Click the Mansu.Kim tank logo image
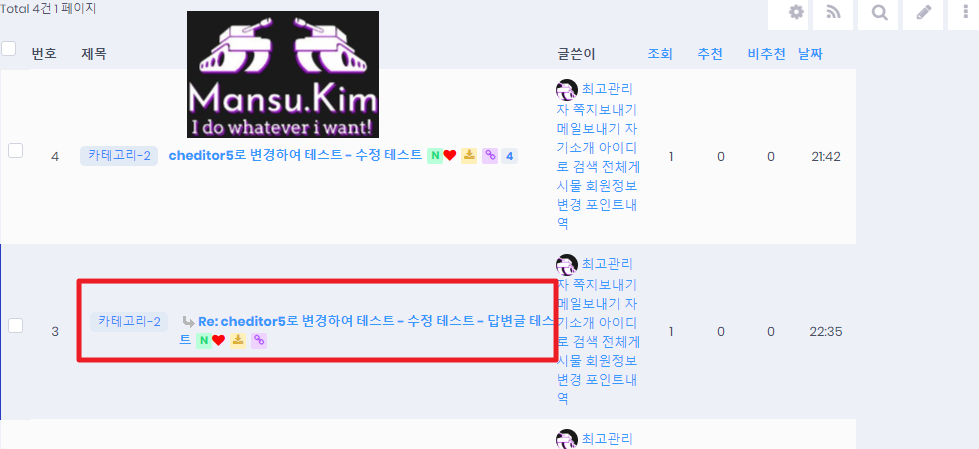Screen dimensions: 979x449 click(x=283, y=74)
